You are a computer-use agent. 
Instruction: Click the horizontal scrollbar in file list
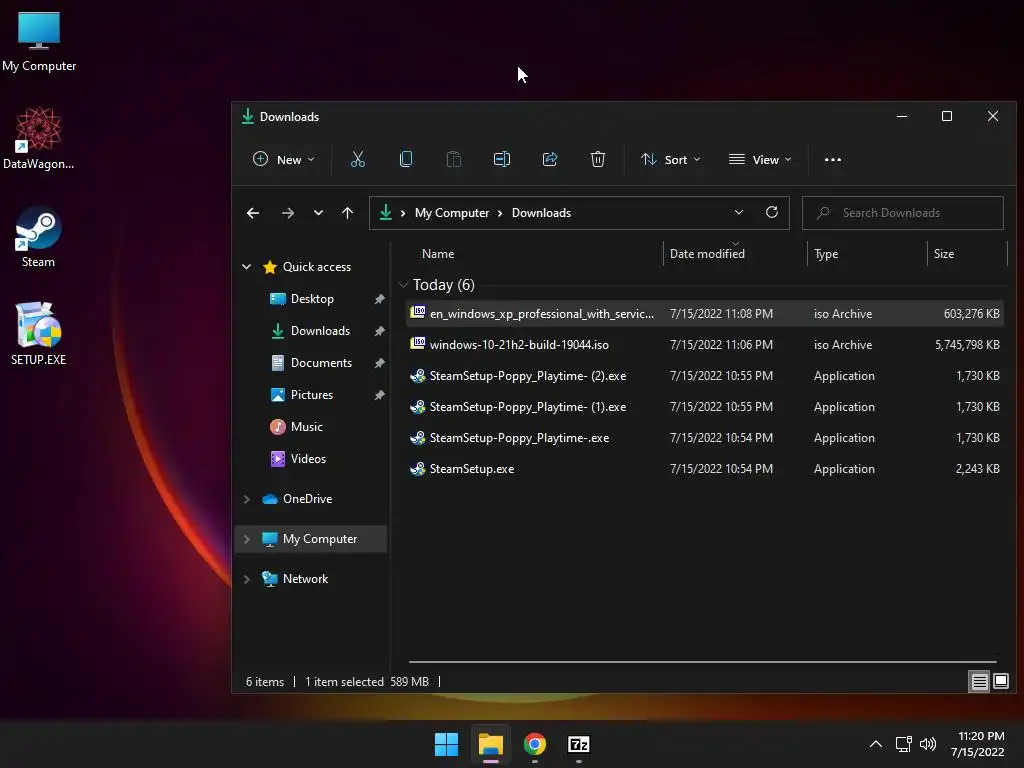click(x=703, y=662)
